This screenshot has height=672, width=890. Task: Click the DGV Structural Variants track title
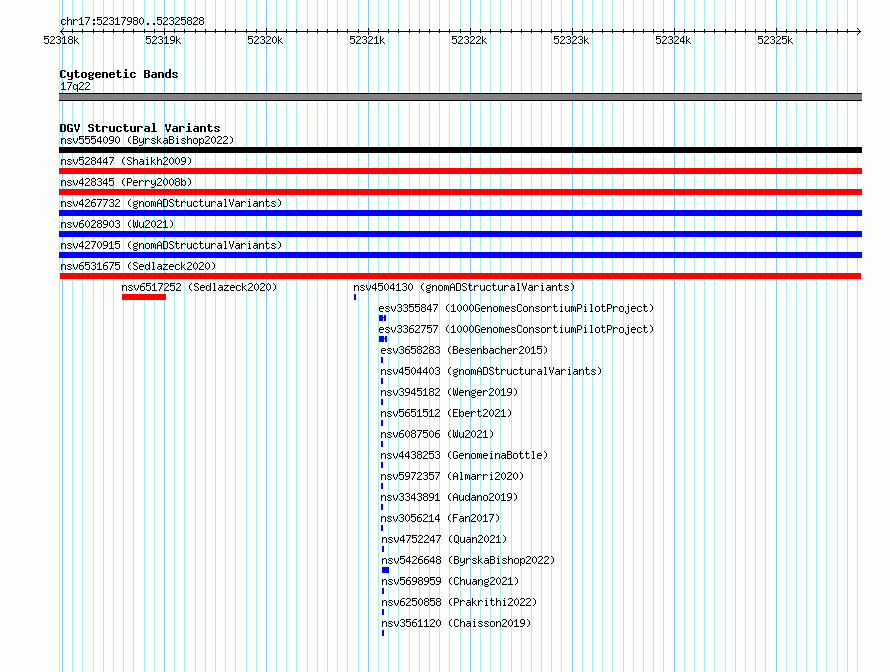(140, 128)
